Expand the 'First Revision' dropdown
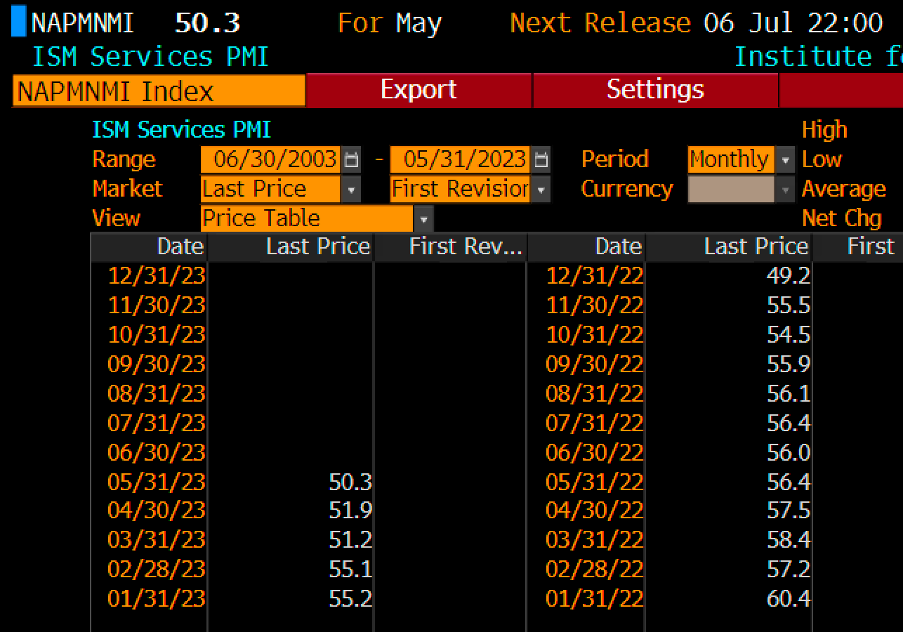Viewport: 904px width, 632px height. pos(541,189)
